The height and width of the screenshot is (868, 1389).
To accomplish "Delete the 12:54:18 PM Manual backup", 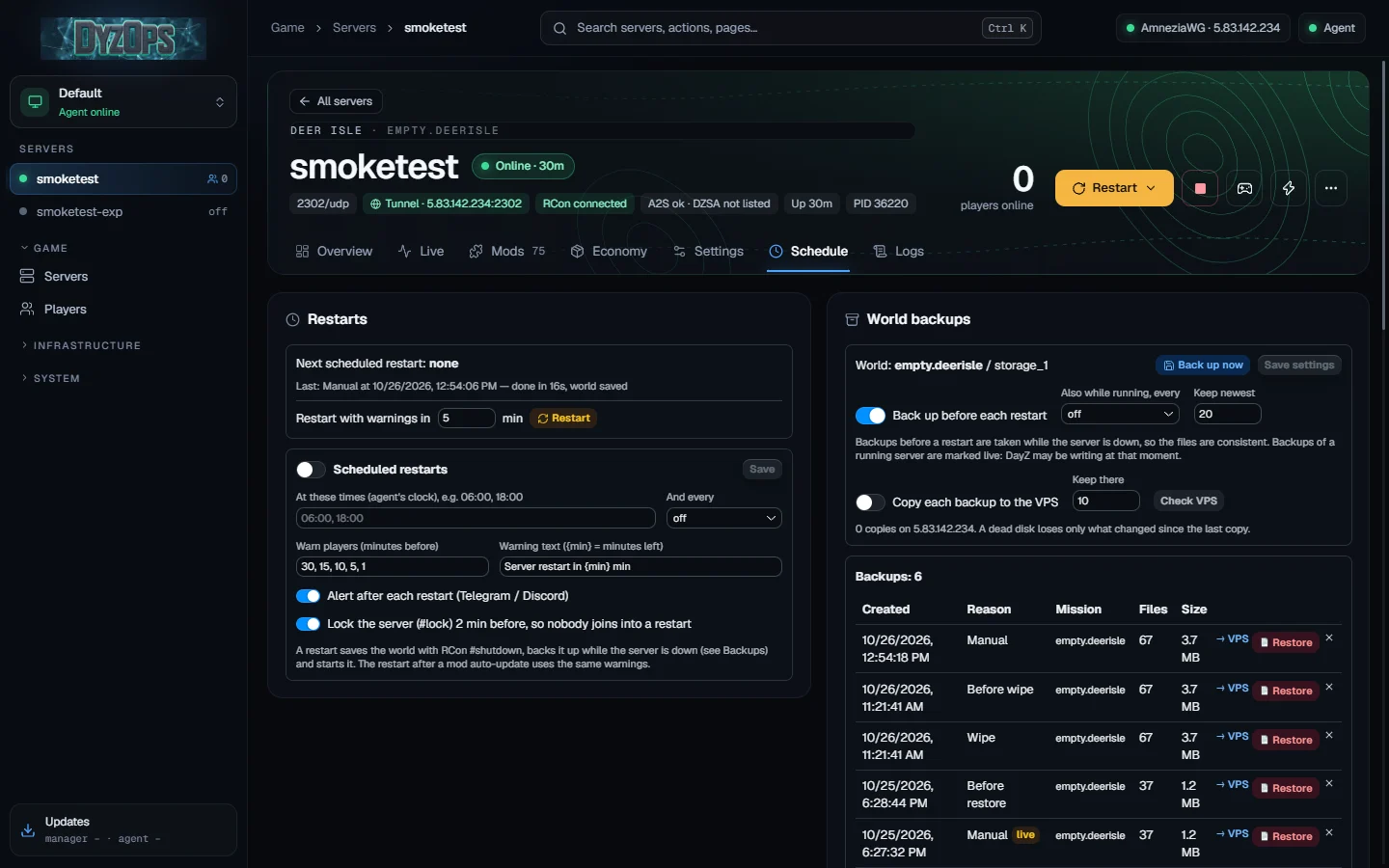I will coord(1329,638).
